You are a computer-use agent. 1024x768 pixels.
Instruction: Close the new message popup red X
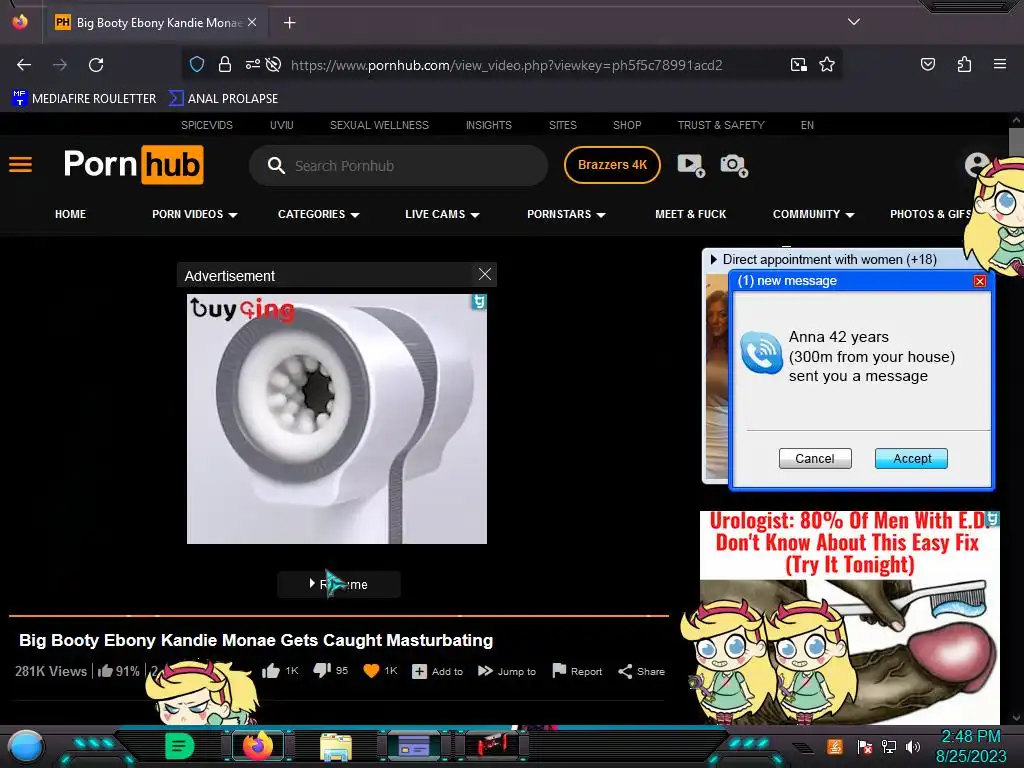979,281
